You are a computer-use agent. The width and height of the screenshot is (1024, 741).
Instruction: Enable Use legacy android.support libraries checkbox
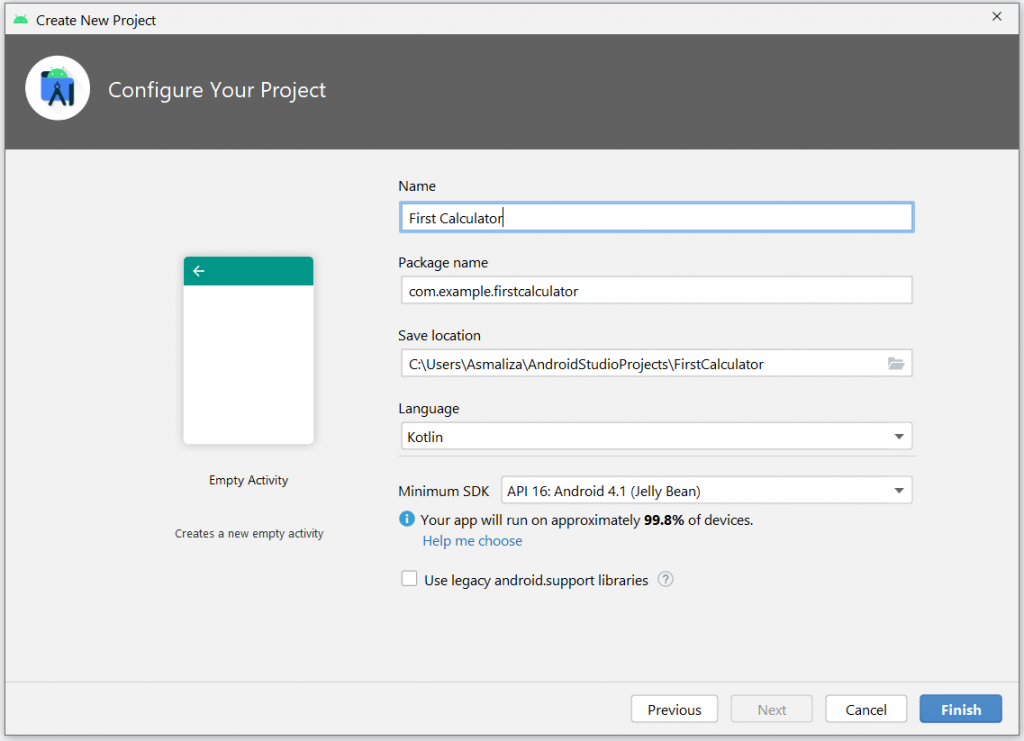click(x=409, y=579)
